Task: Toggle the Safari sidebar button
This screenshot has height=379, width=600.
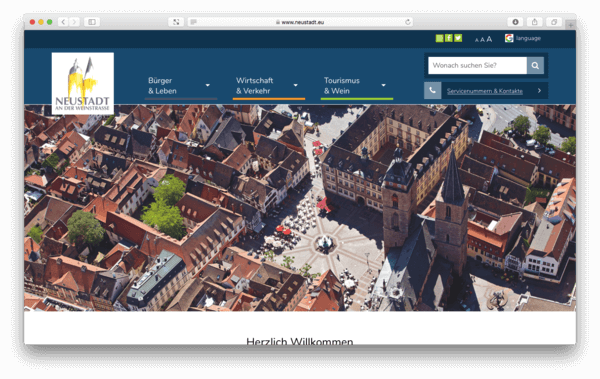Action: pyautogui.click(x=92, y=22)
